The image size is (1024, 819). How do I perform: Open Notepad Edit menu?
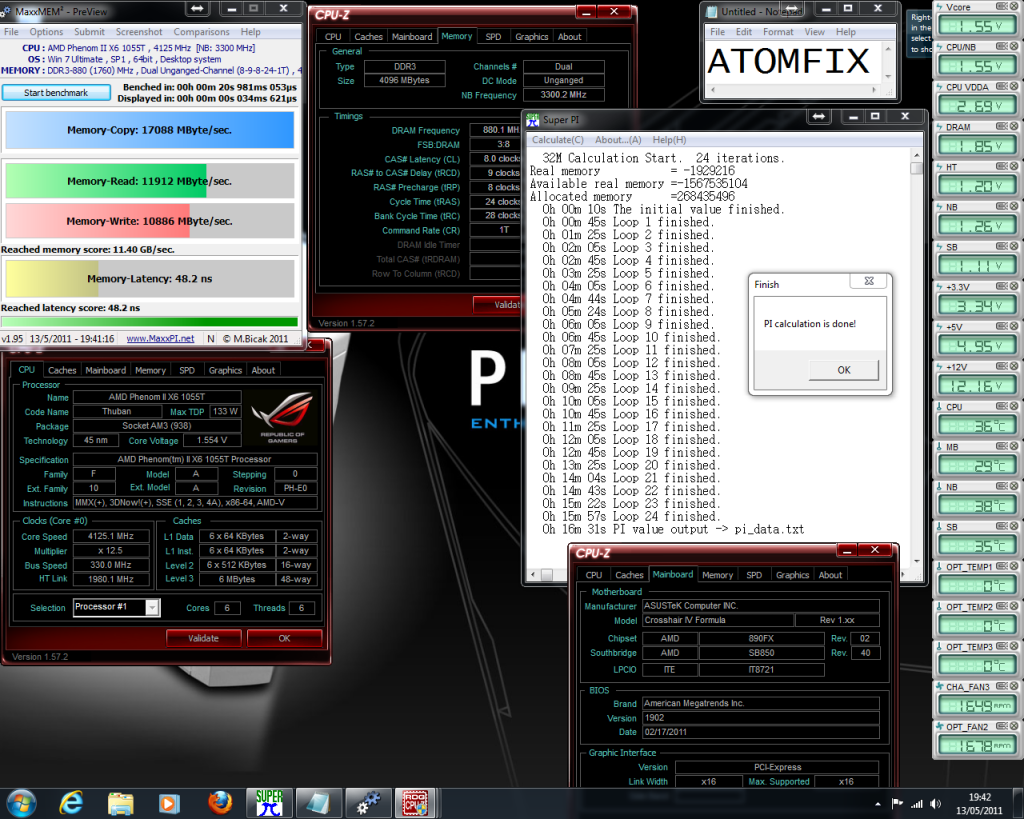coord(744,32)
